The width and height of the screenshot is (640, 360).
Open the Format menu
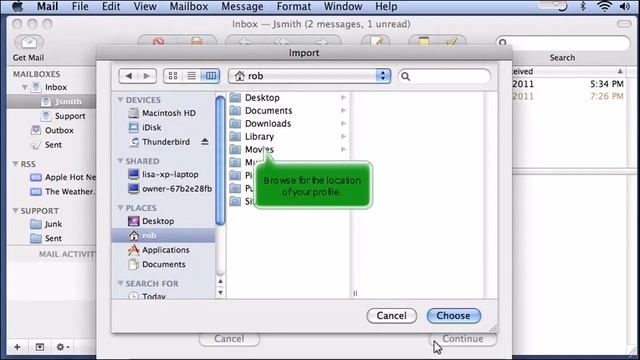(x=293, y=7)
